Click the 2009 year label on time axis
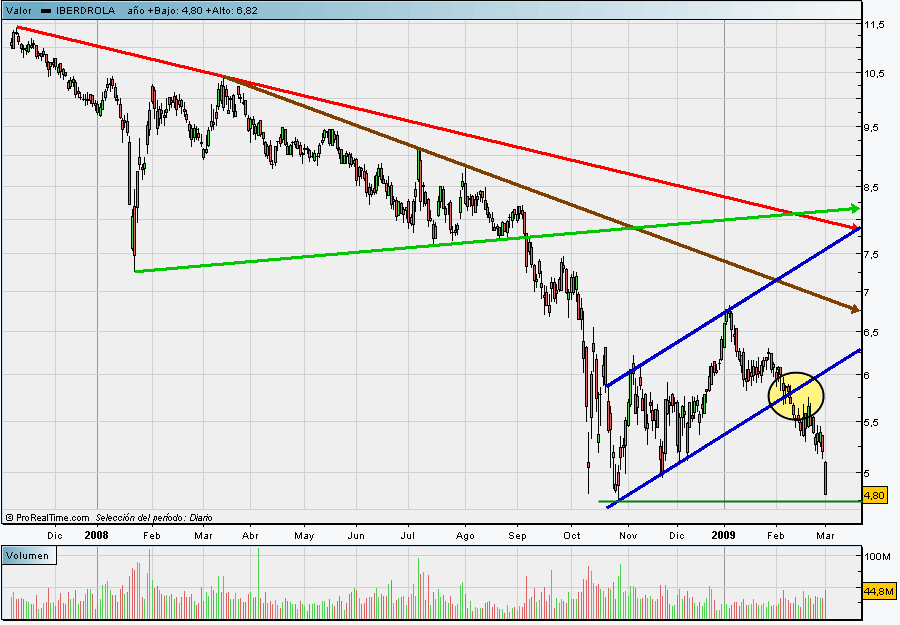 (x=723, y=535)
